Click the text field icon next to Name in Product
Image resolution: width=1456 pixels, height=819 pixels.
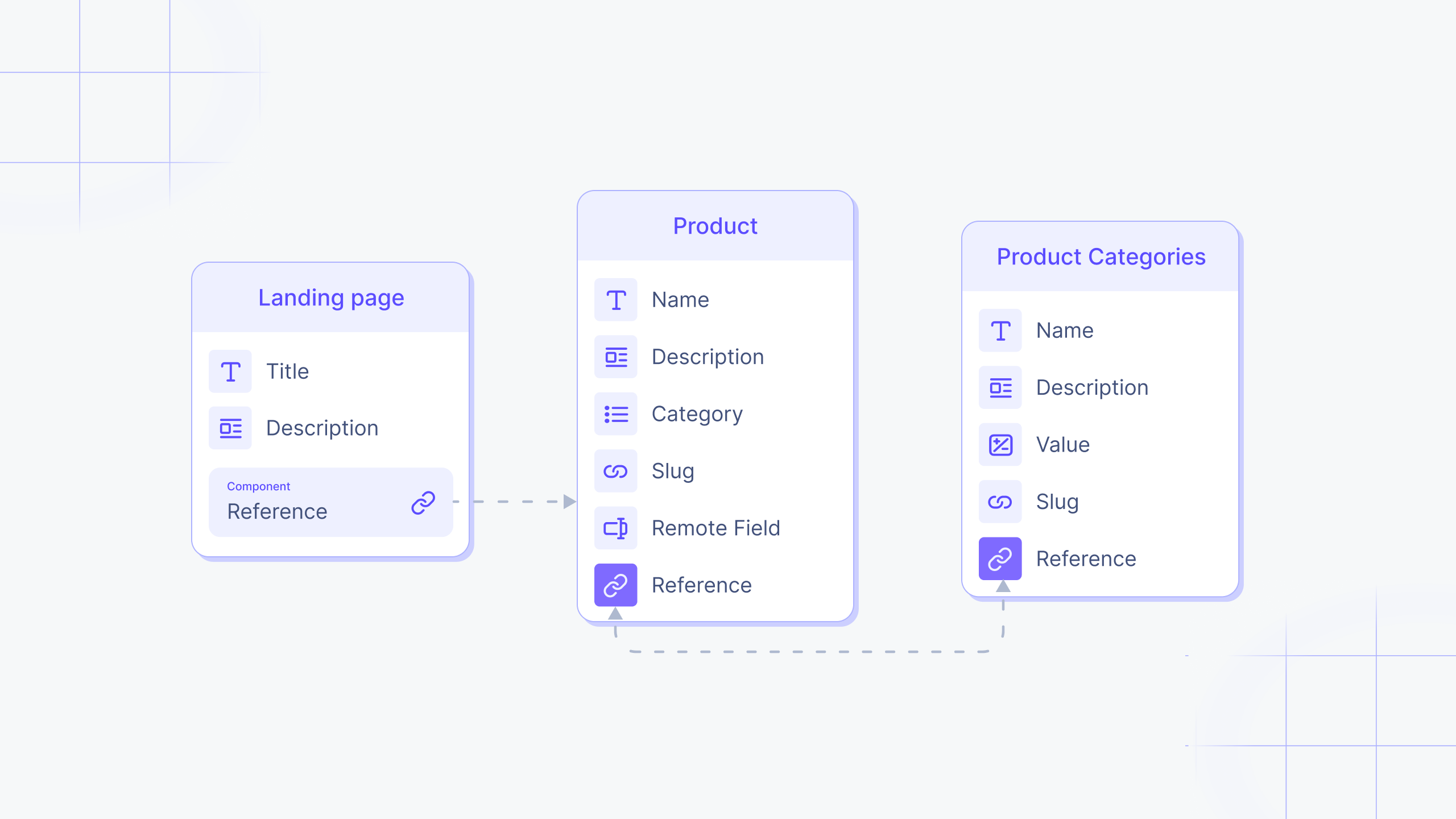[x=617, y=299]
